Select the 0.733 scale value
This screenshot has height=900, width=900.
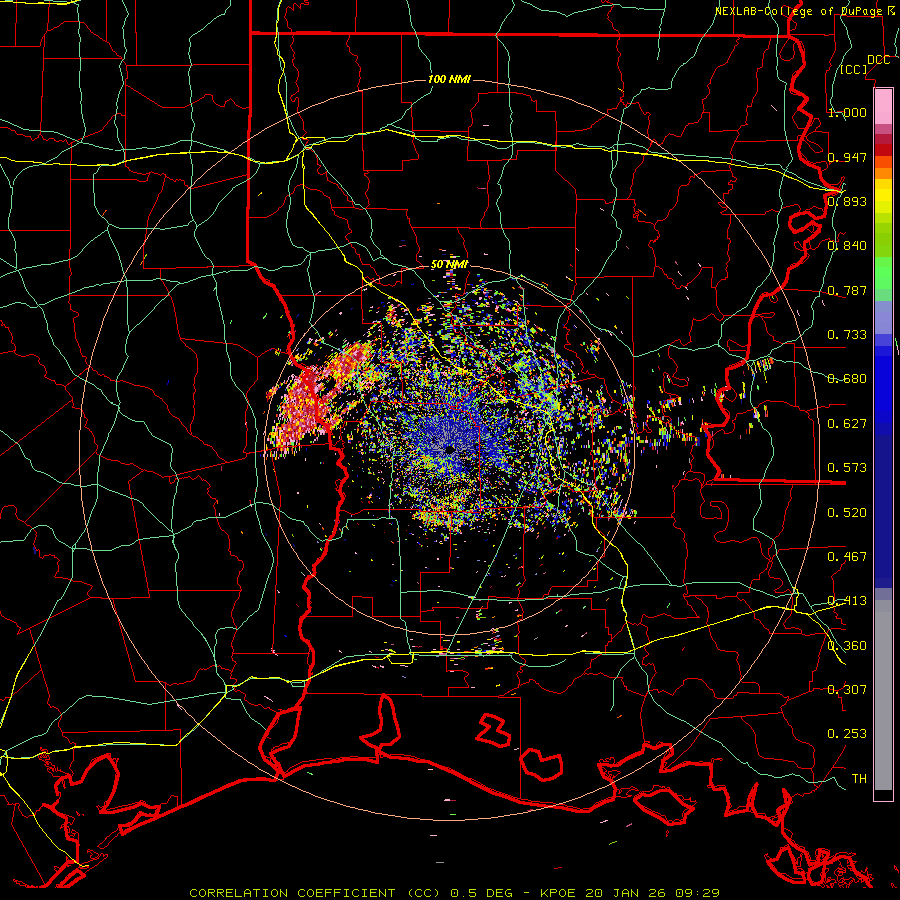click(847, 334)
